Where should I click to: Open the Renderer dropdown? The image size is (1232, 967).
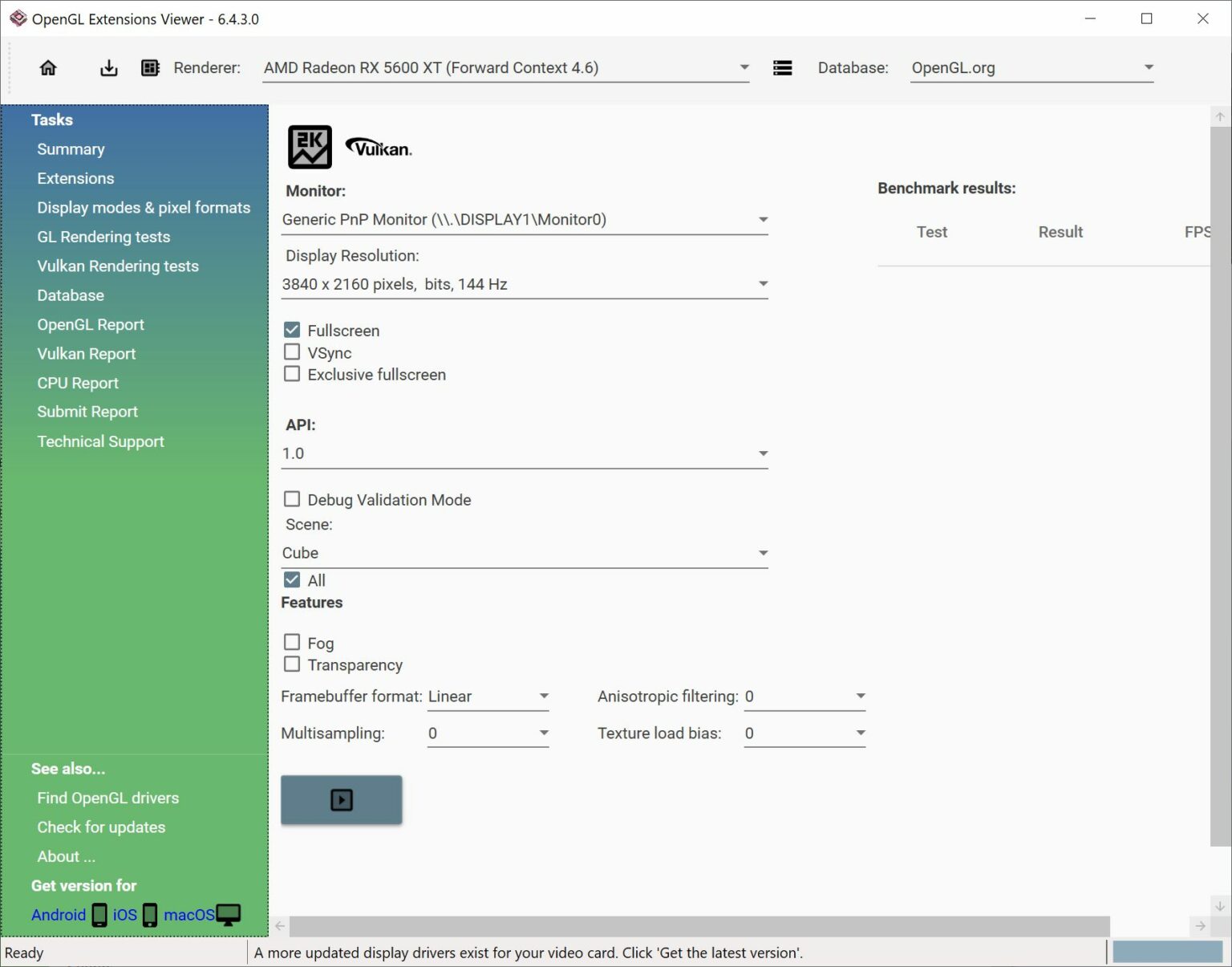pos(506,68)
